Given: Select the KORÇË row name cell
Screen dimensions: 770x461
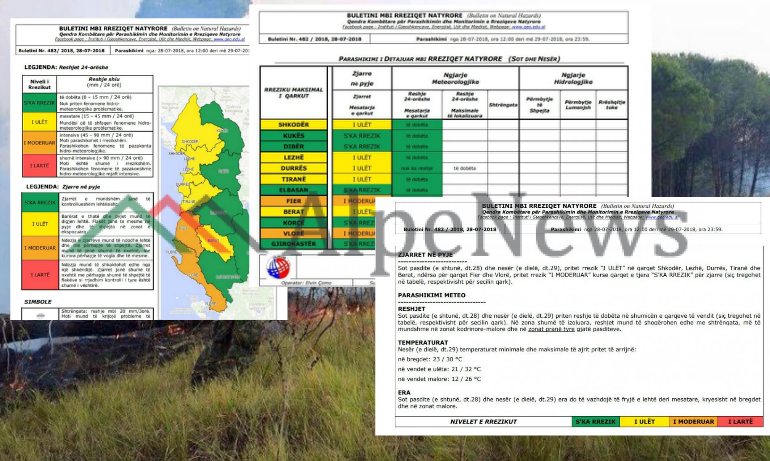Looking at the screenshot, I should (294, 222).
